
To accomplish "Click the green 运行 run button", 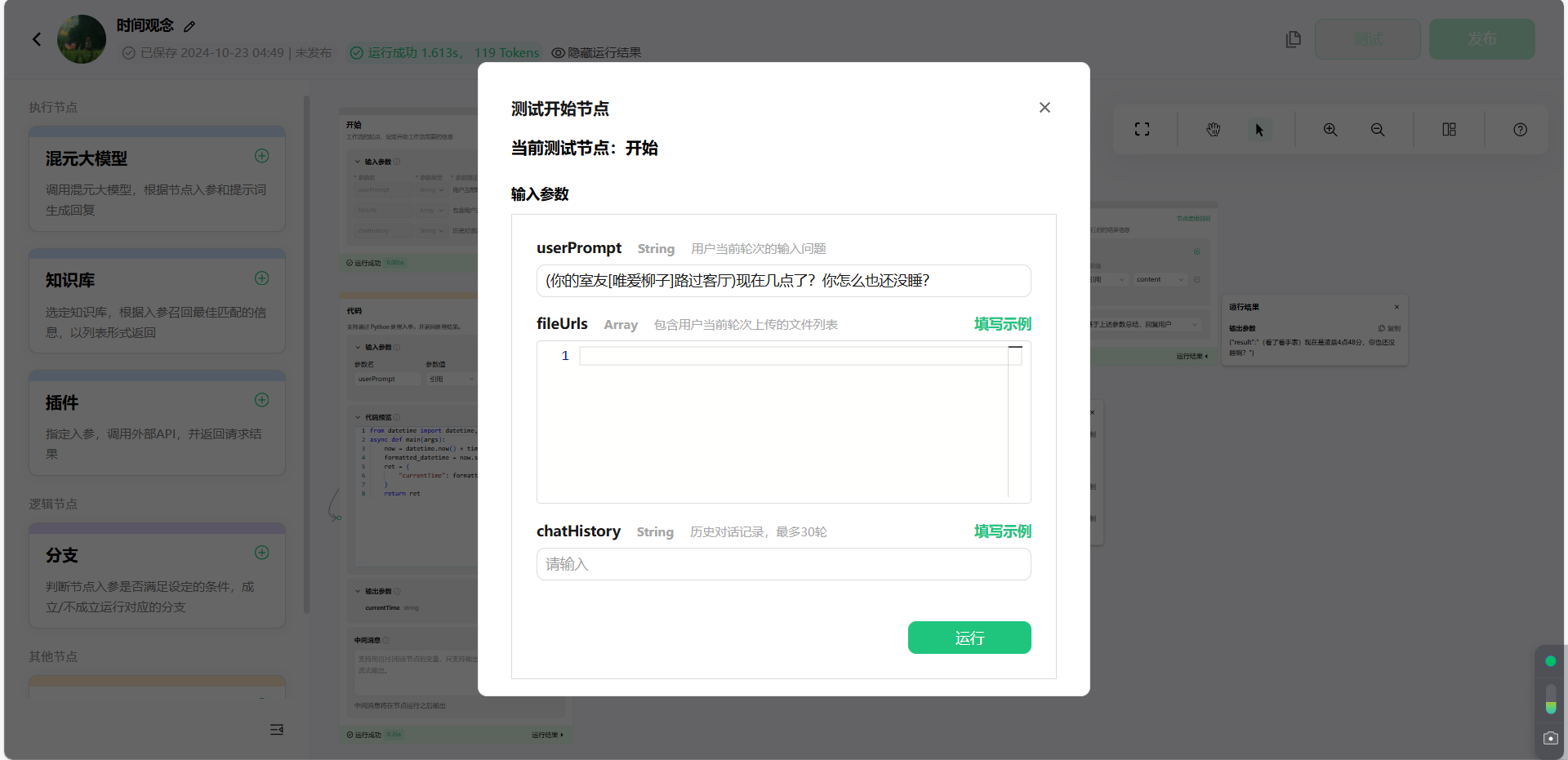I will 969,638.
